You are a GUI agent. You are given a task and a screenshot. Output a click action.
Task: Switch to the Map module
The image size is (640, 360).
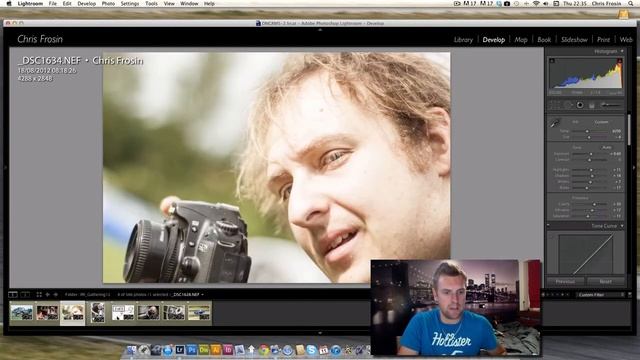tap(521, 40)
